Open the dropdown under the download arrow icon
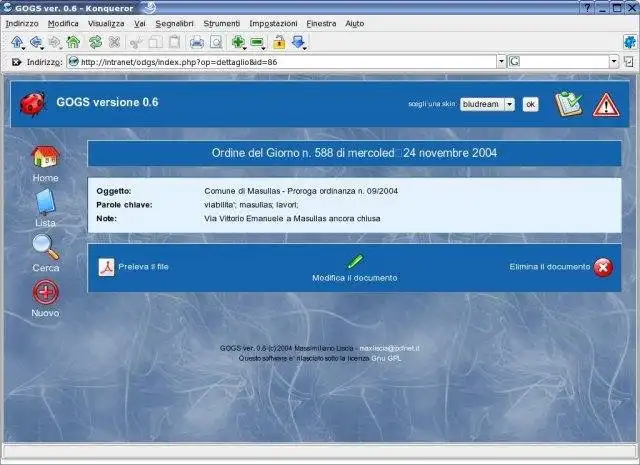The height and width of the screenshot is (465, 640). click(305, 49)
